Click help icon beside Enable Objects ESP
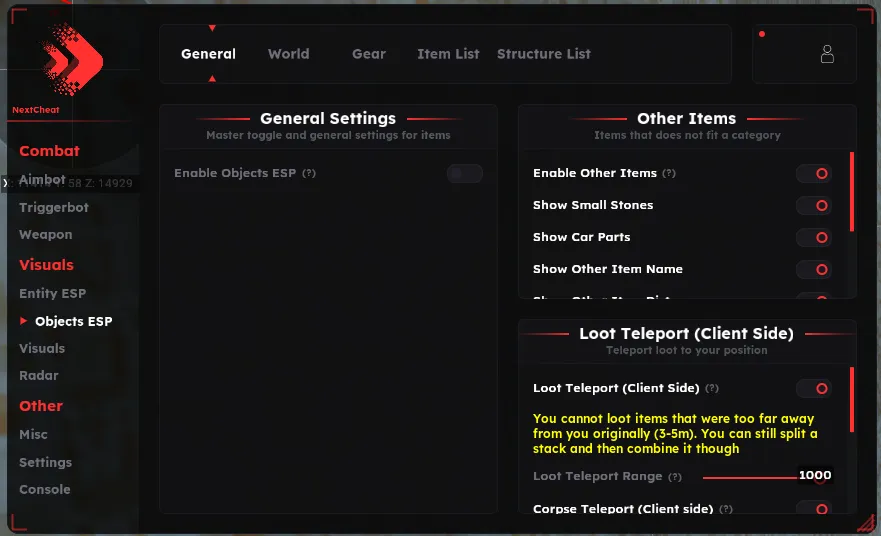 click(309, 173)
